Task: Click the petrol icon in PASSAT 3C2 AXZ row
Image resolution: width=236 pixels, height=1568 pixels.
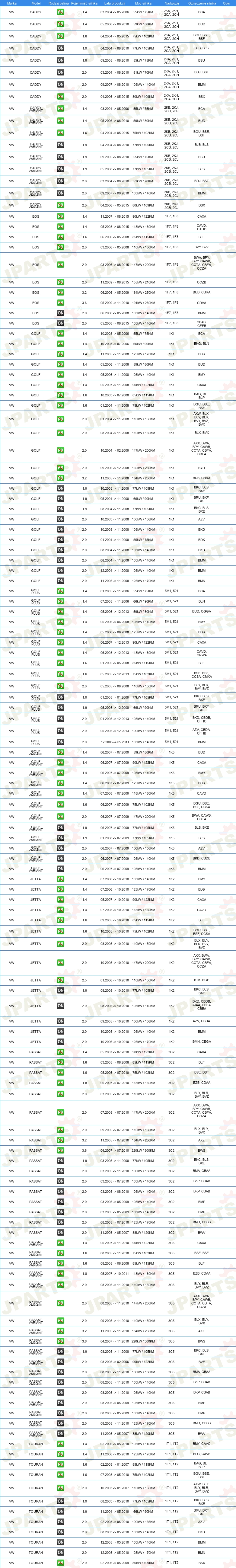Action: tap(60, 1140)
